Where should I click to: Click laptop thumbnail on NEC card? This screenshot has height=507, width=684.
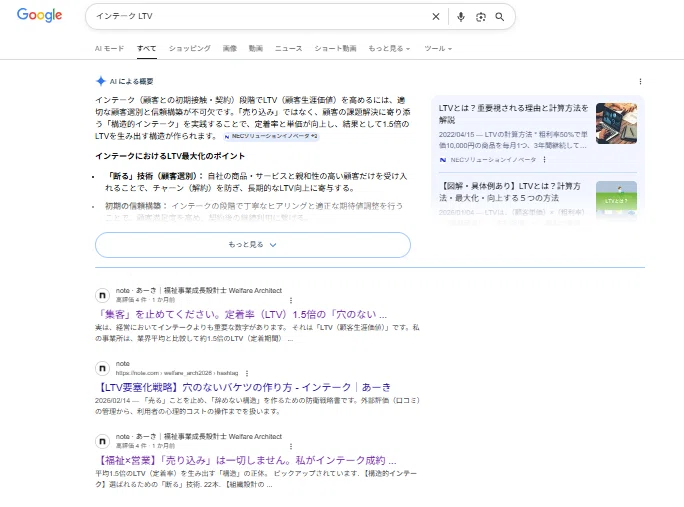[x=616, y=123]
